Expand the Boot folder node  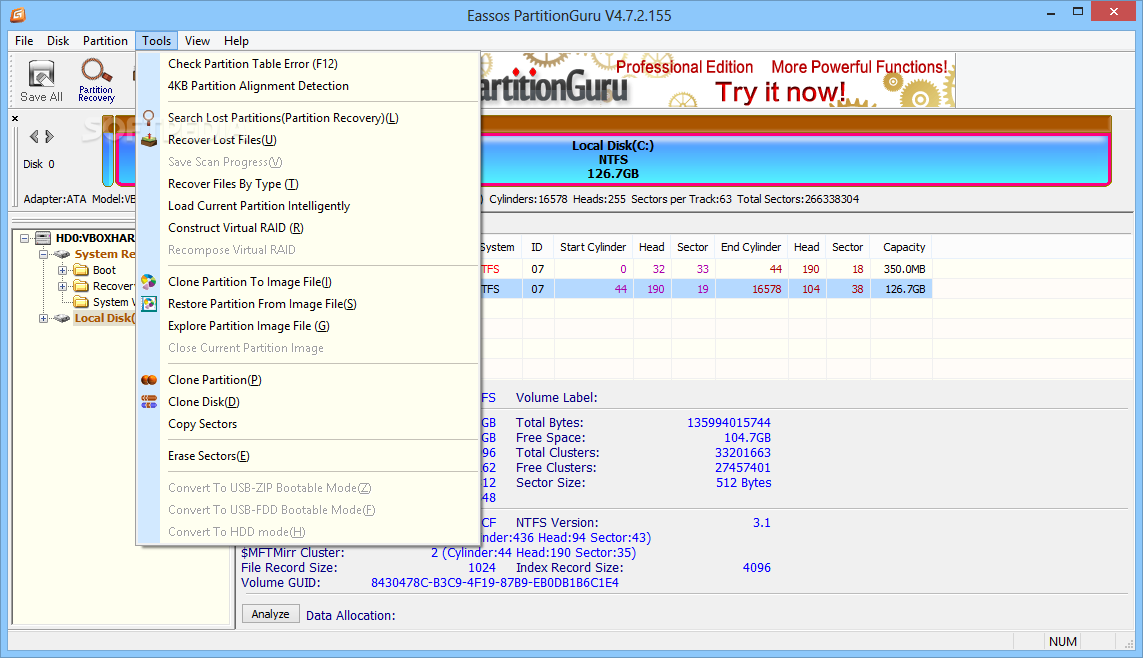[63, 270]
